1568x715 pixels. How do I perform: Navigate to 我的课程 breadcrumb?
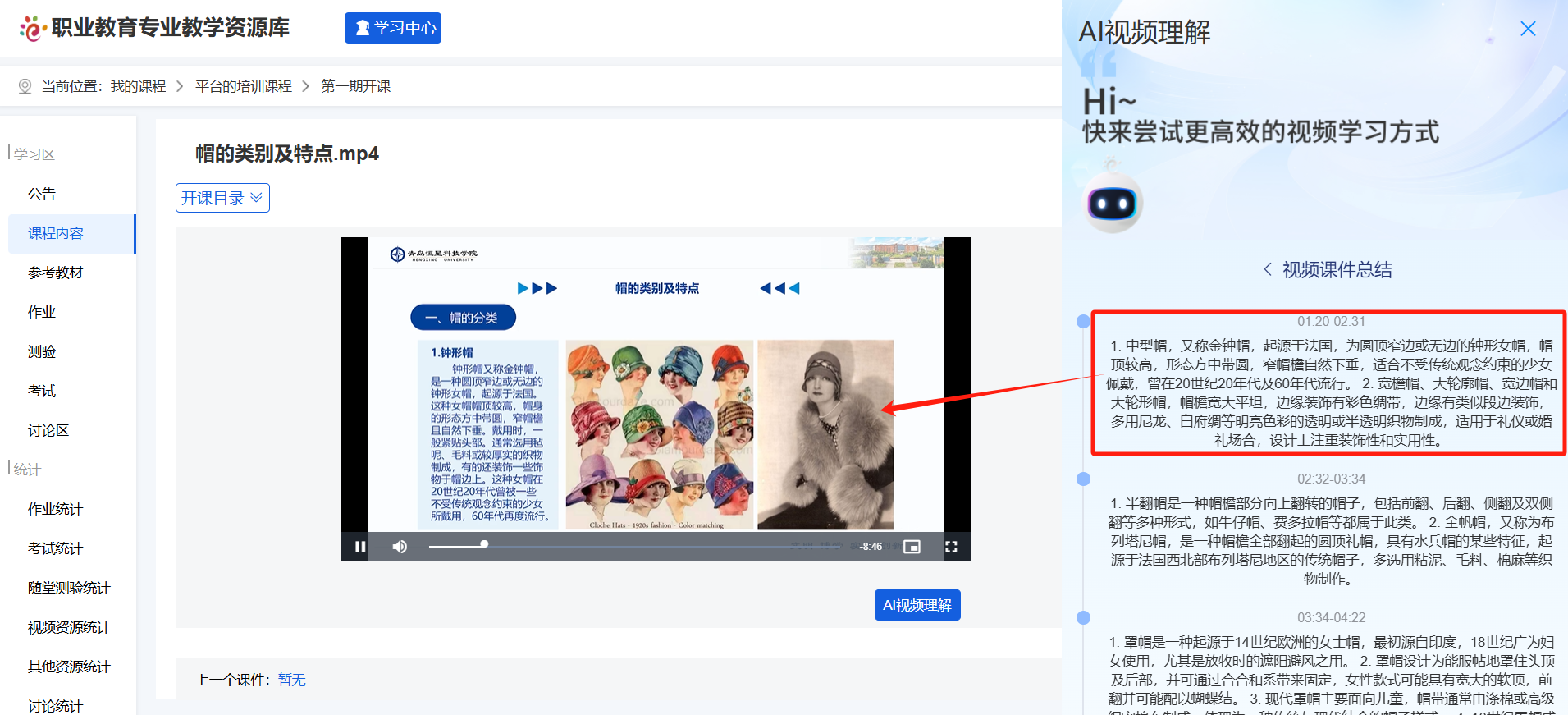click(139, 86)
